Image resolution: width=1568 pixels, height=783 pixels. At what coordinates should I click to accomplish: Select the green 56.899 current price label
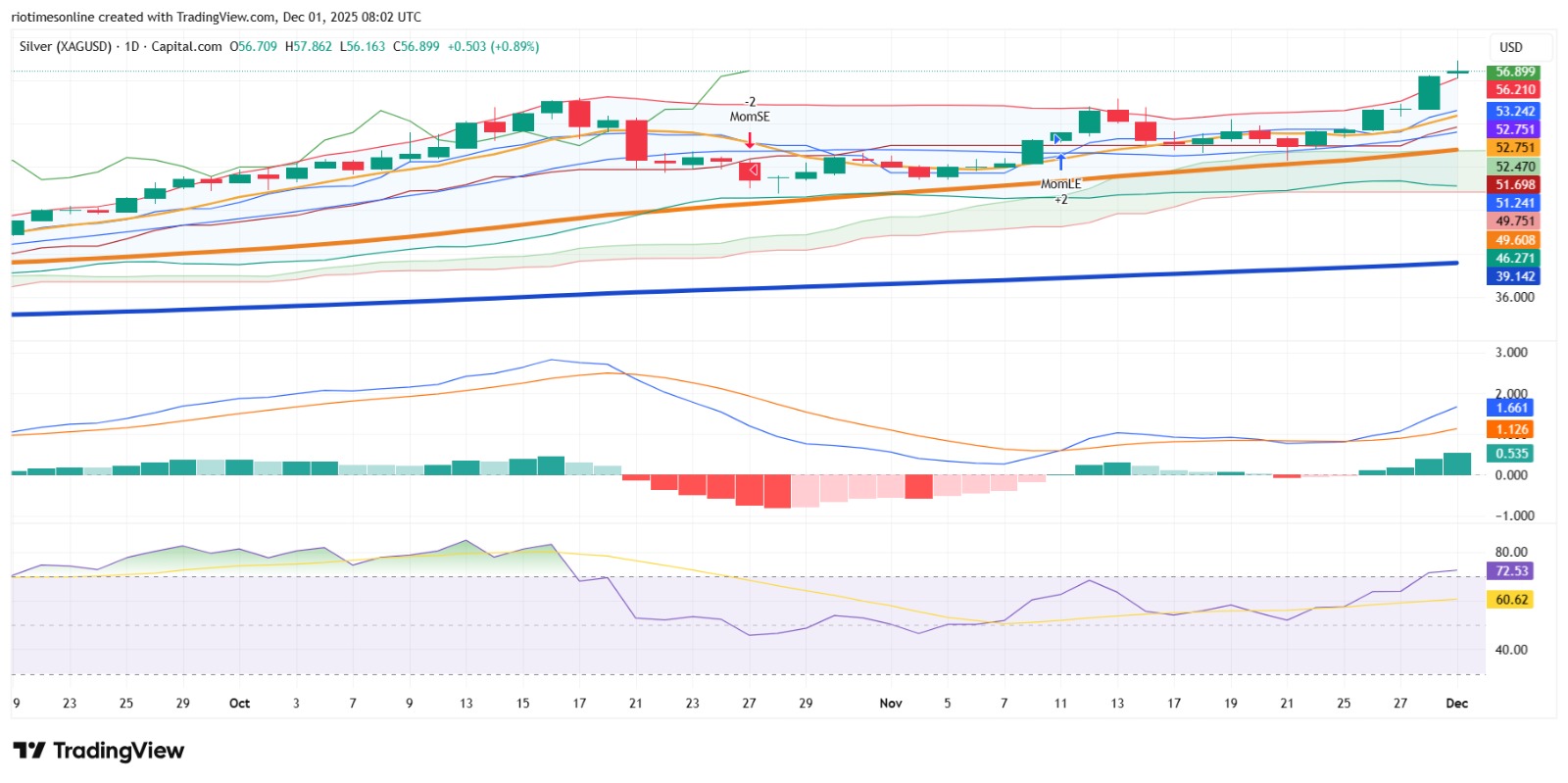click(x=1514, y=72)
